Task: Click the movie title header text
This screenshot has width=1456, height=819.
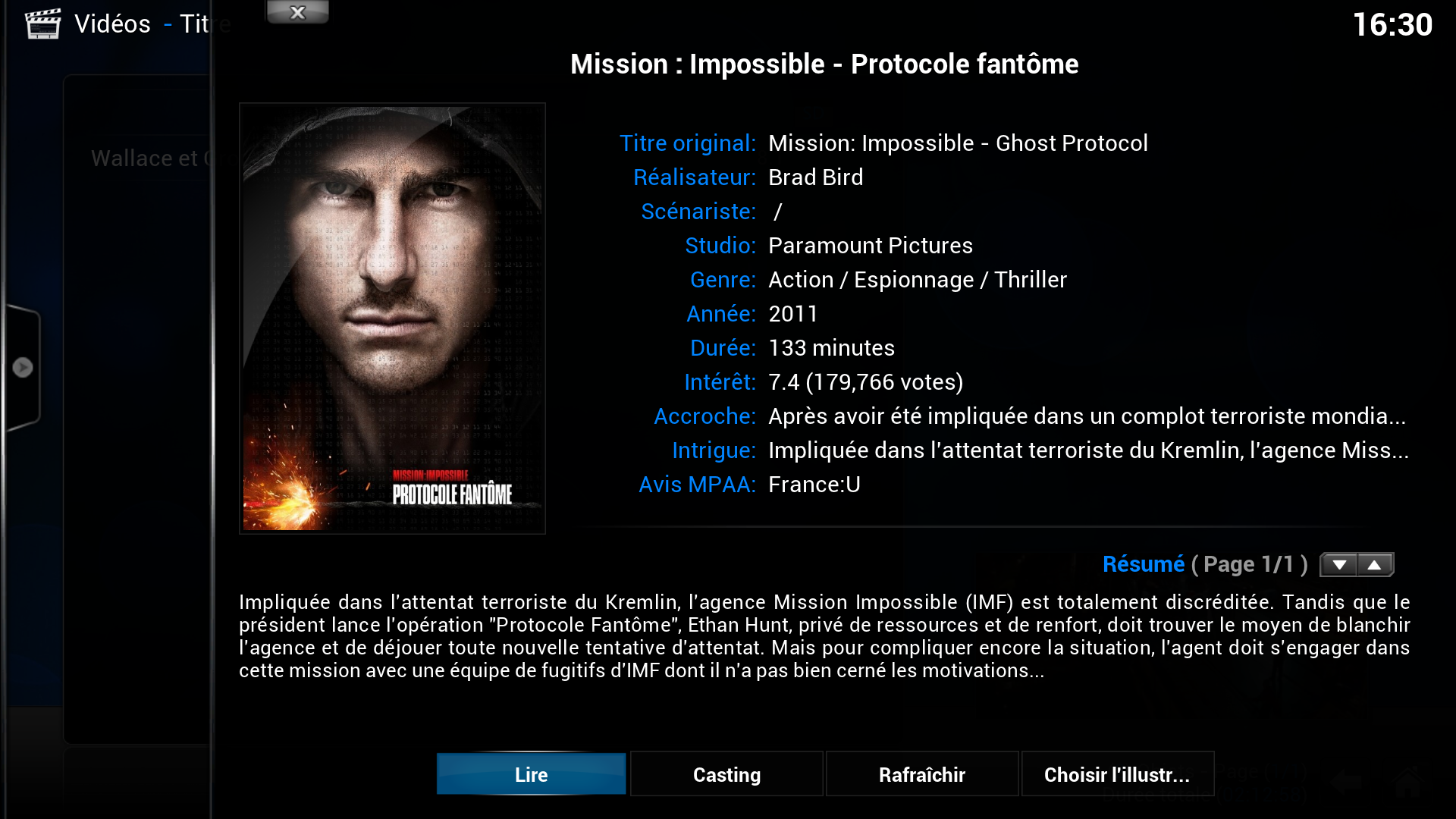Action: [824, 64]
